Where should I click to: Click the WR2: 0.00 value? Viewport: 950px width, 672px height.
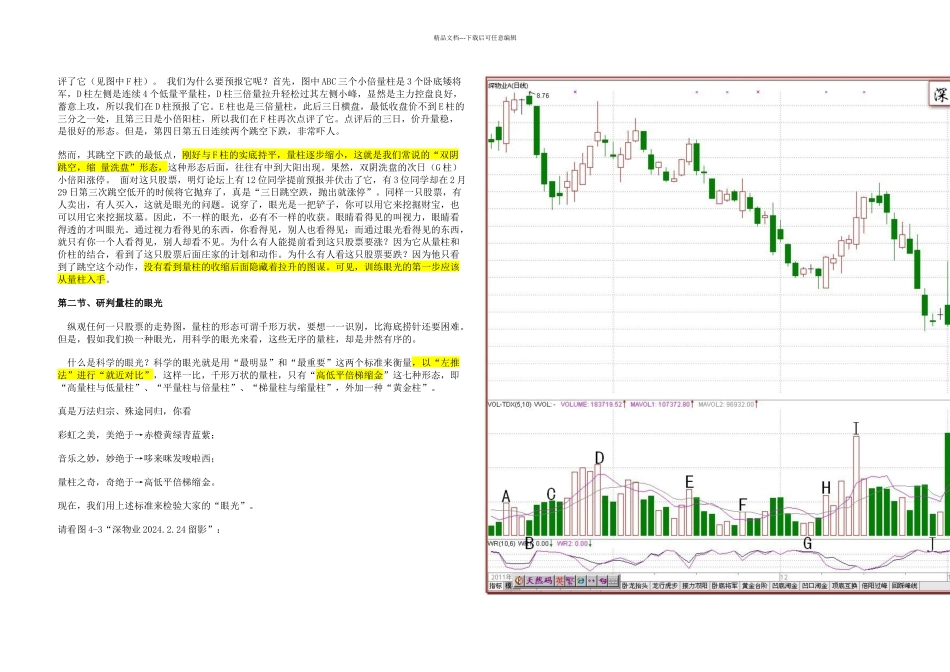click(x=573, y=544)
